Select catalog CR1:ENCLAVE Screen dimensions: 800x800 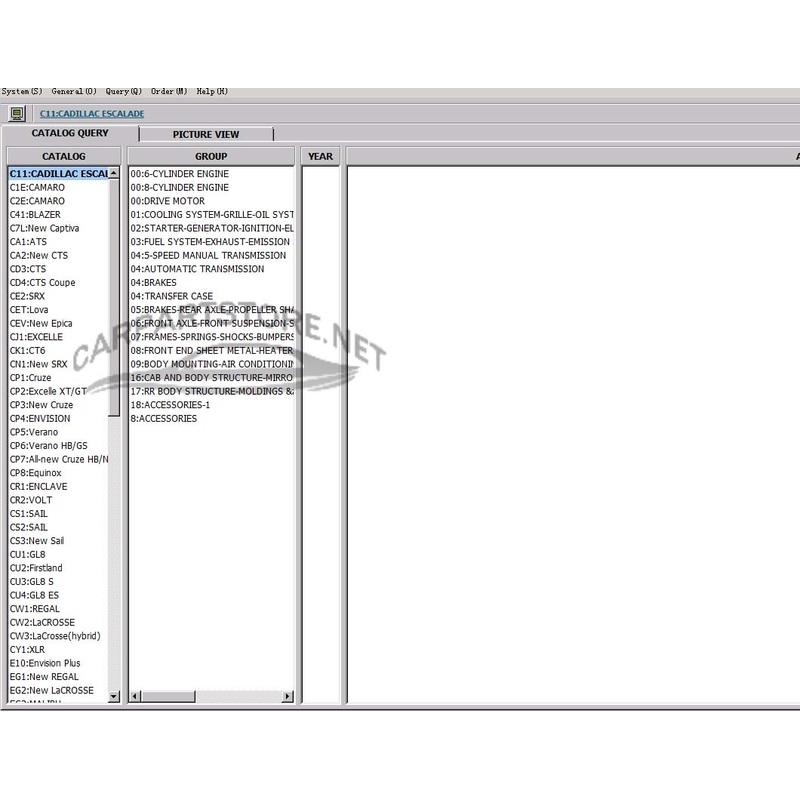(x=39, y=486)
